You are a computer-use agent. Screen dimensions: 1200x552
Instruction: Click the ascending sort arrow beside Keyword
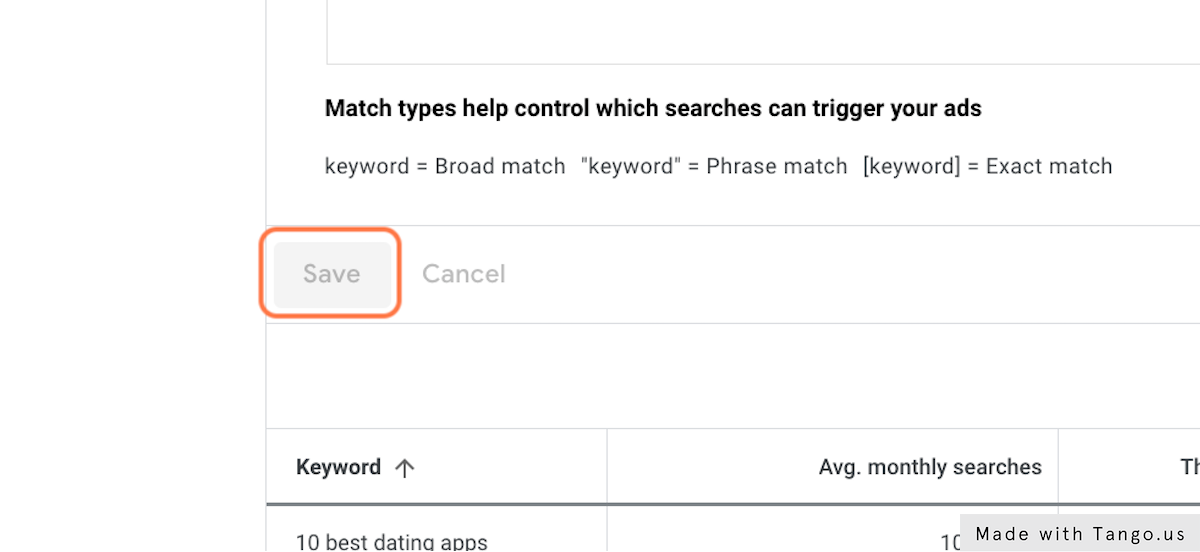click(x=405, y=468)
